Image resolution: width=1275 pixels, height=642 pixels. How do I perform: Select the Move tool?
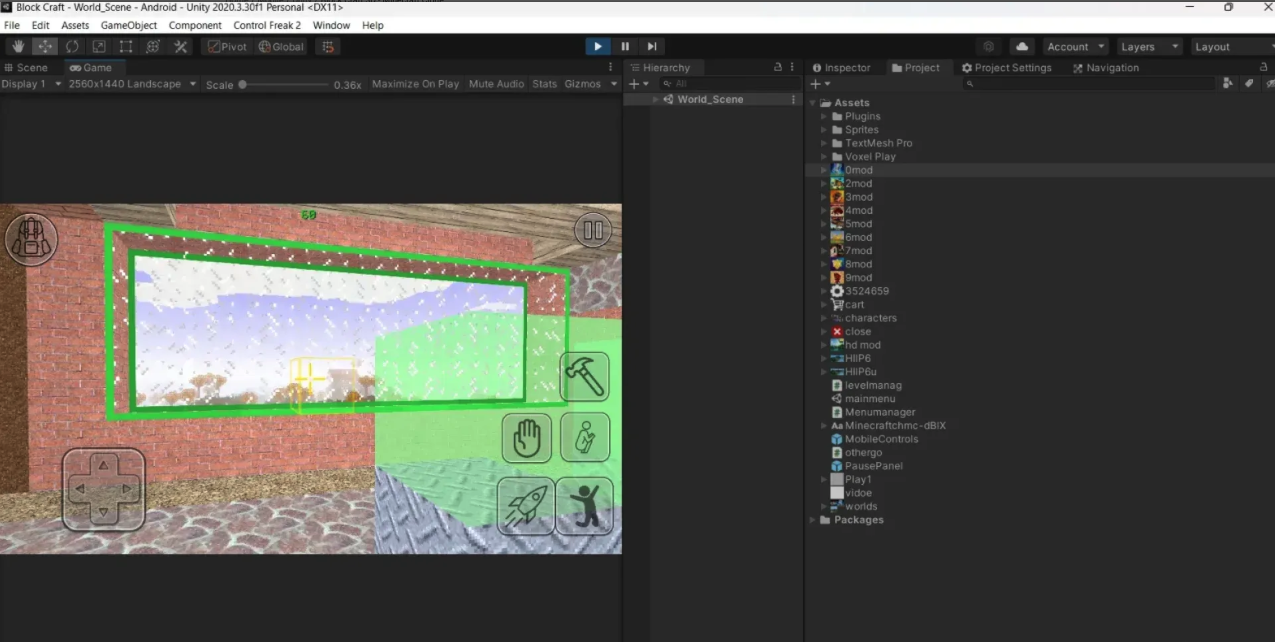[45, 46]
